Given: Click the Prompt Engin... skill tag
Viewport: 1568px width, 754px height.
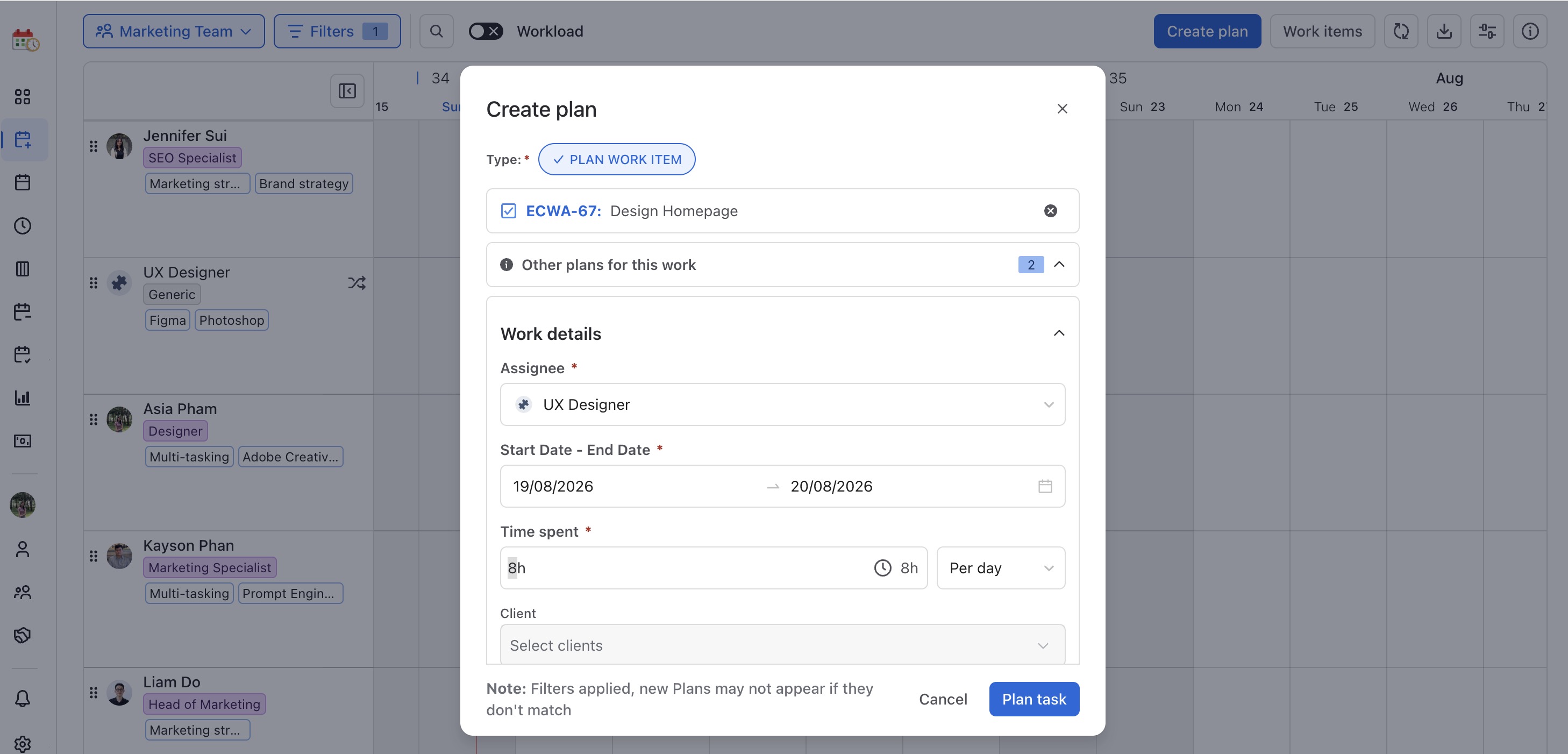Looking at the screenshot, I should tap(290, 593).
